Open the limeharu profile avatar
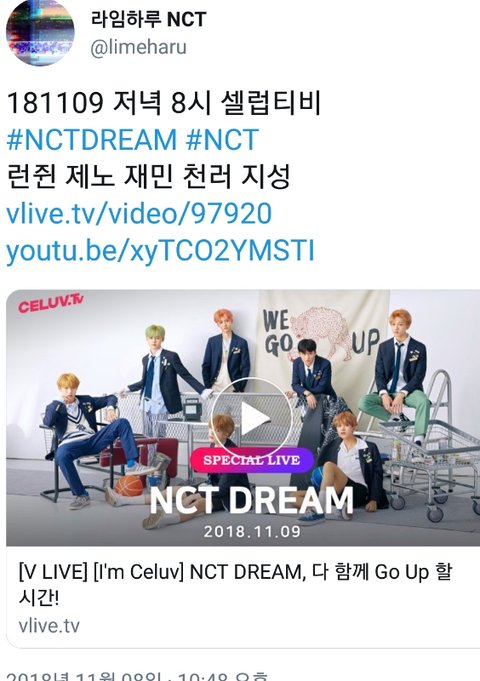Screen dimensions: 480x681 tap(40, 32)
